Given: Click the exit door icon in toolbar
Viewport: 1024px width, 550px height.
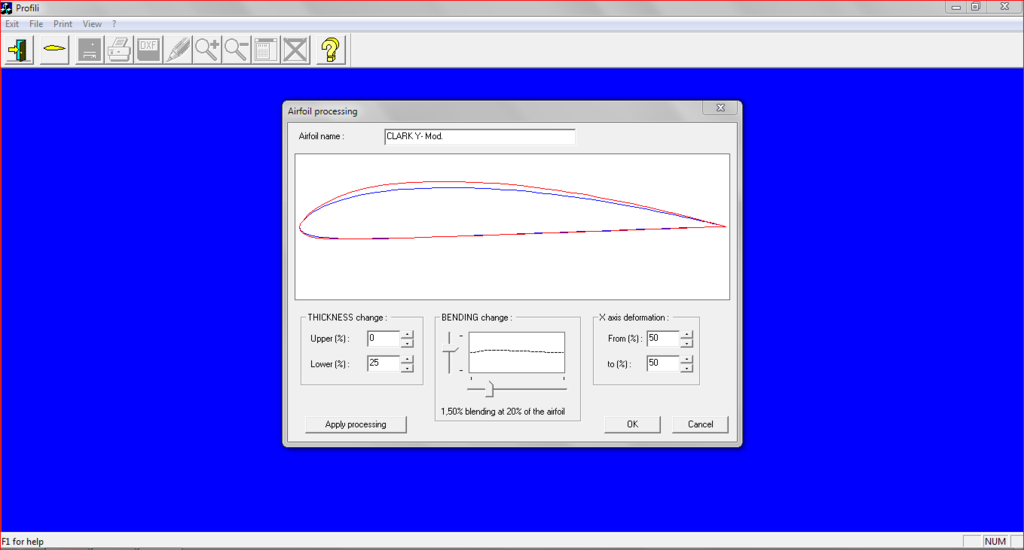Looking at the screenshot, I should point(19,49).
